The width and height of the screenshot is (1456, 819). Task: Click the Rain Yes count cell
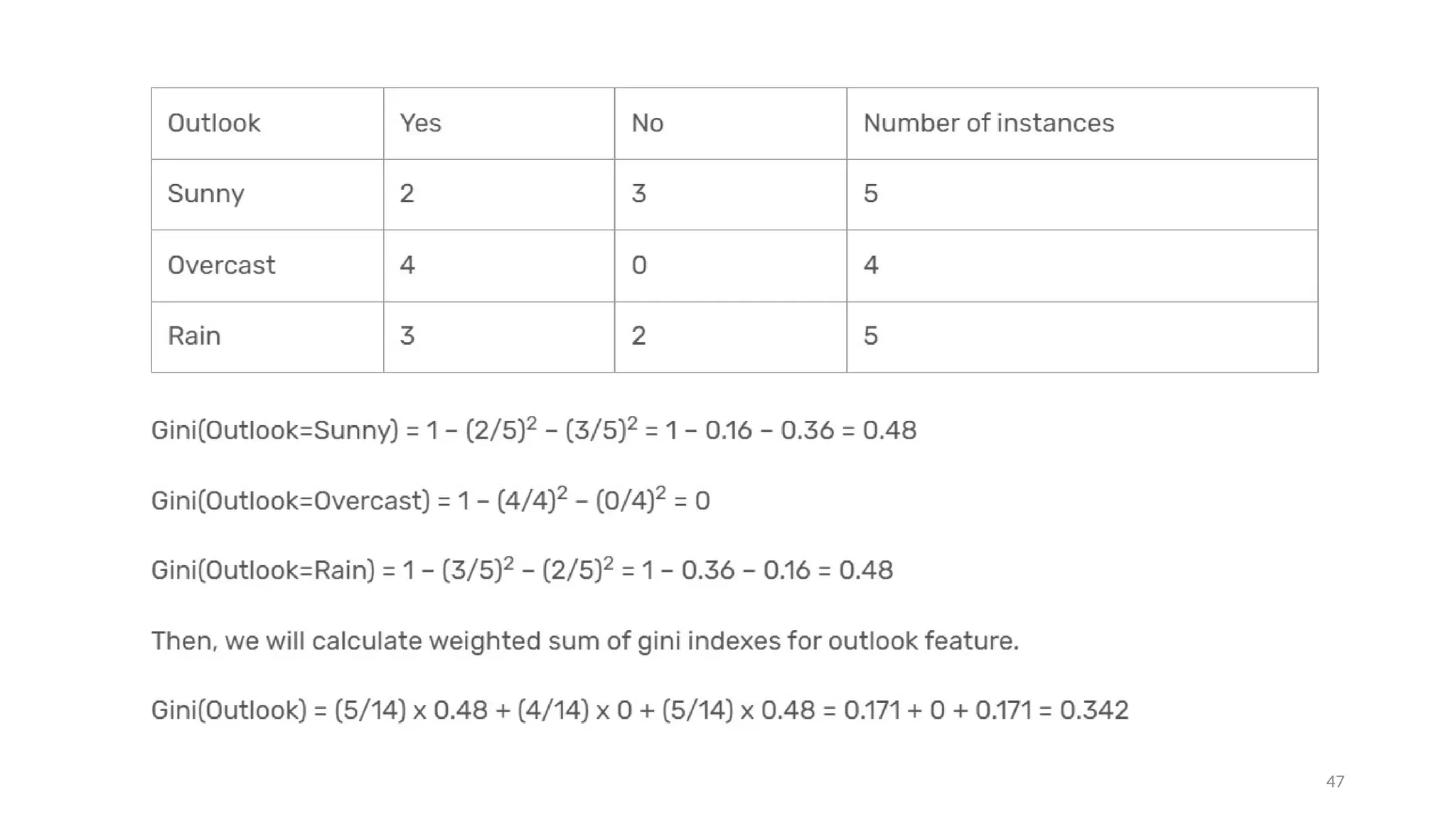pos(499,336)
